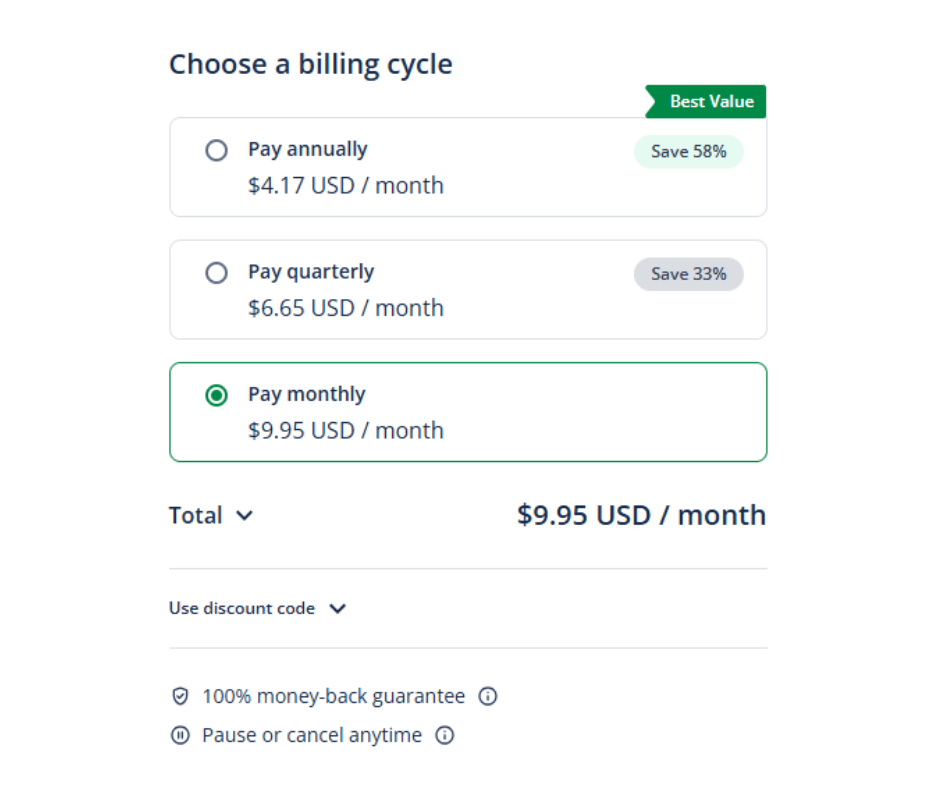940x788 pixels.
Task: Click the pause icon next to cancel anytime
Action: click(x=180, y=735)
